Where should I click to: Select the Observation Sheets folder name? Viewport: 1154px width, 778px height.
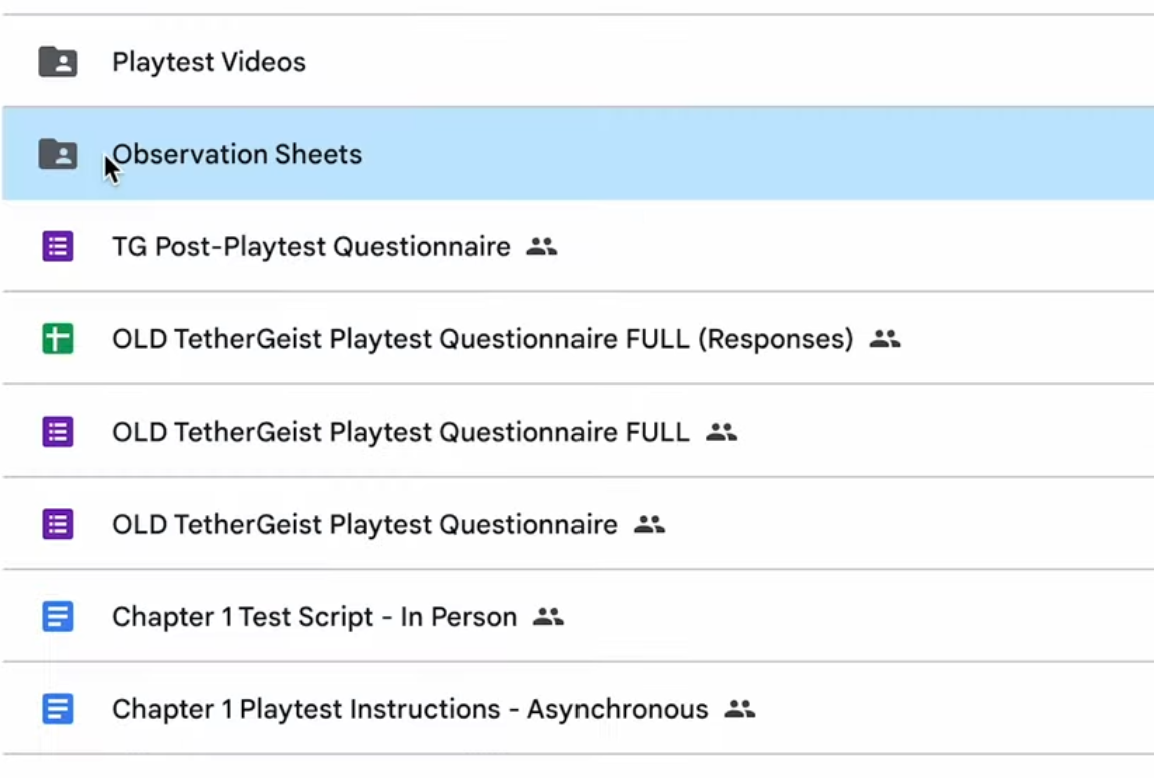point(238,154)
